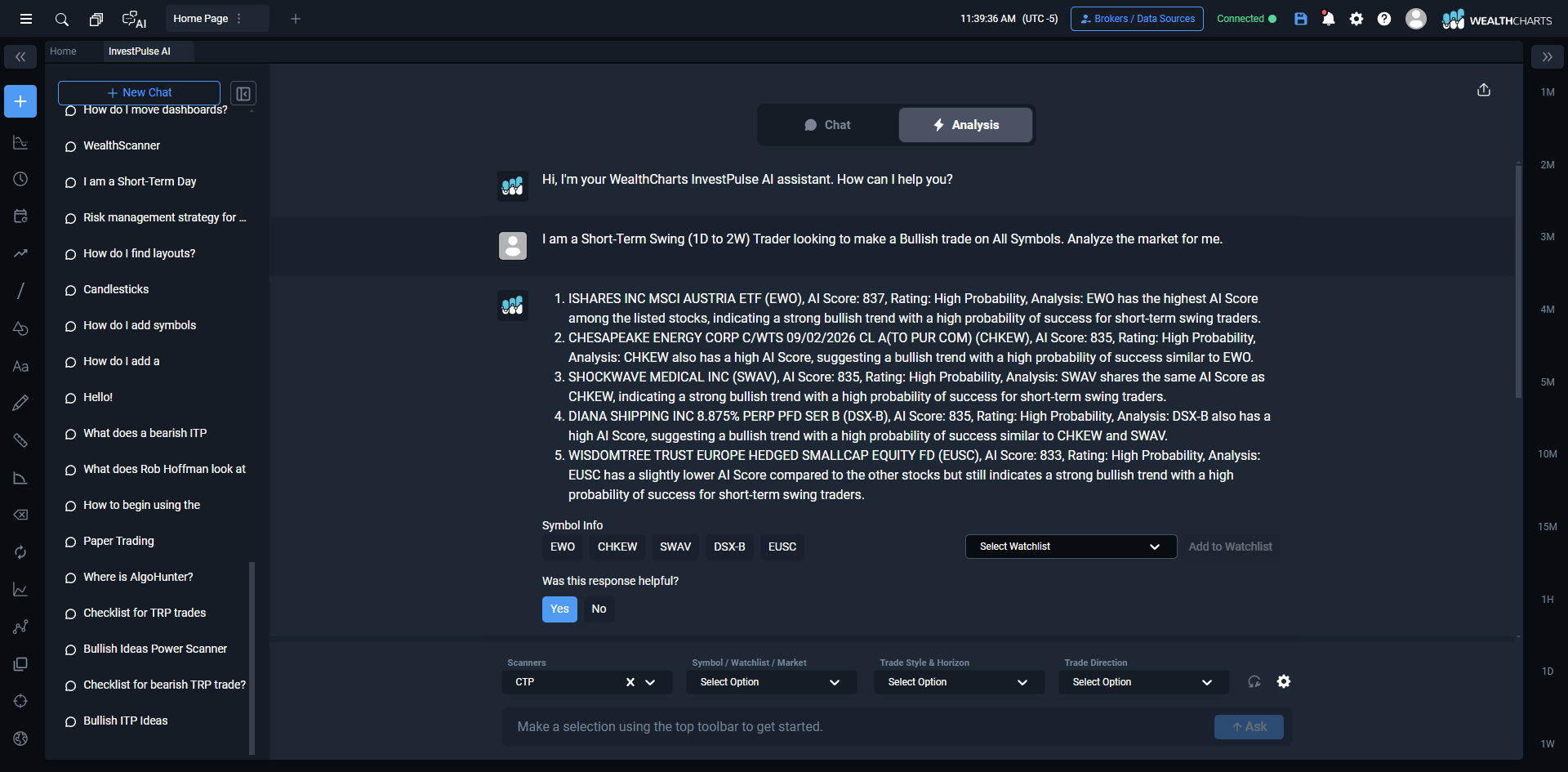Click the eraser delete icon in the sidebar
This screenshot has height=772, width=1568.
pos(20,515)
